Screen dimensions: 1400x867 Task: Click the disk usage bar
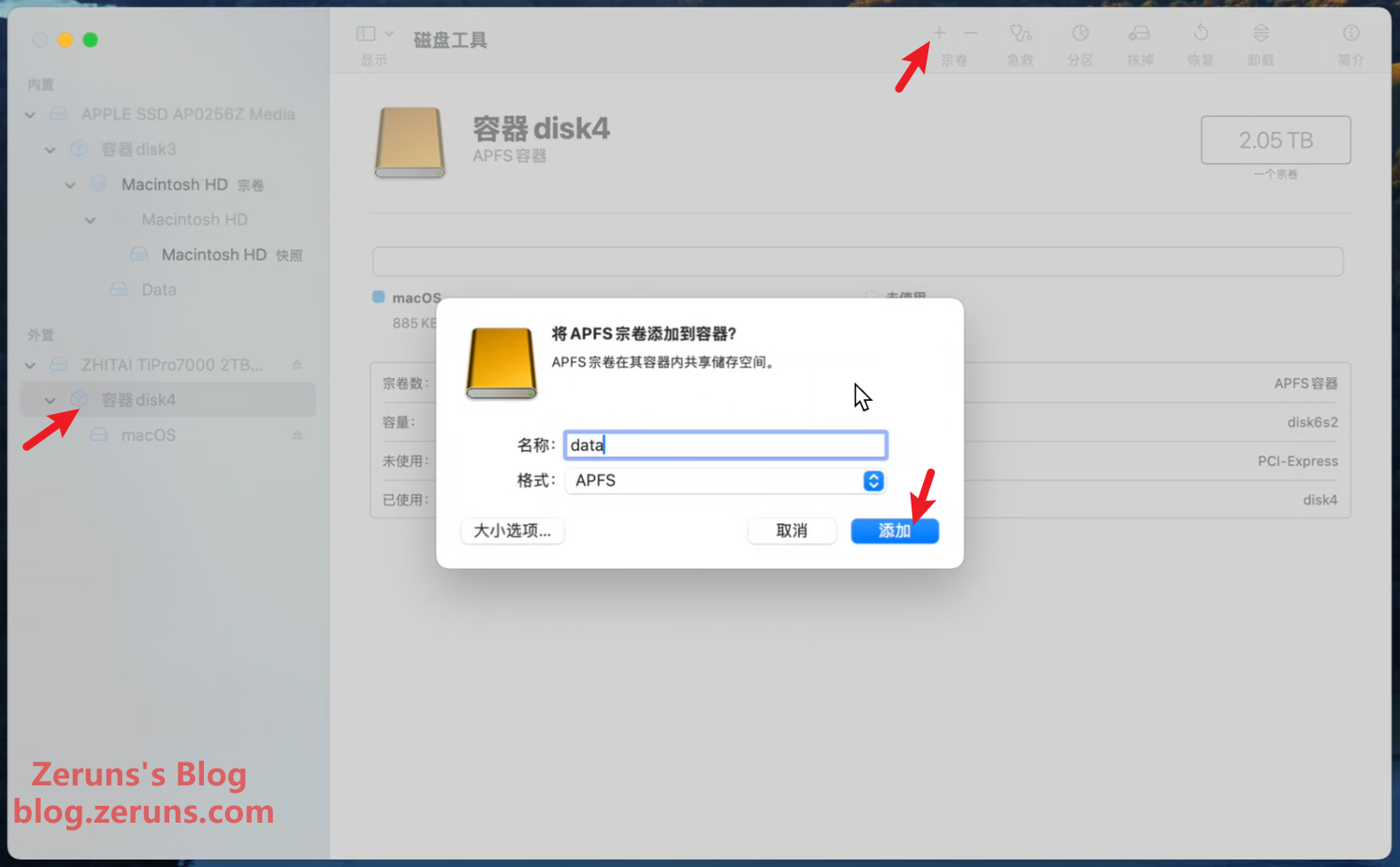point(857,262)
